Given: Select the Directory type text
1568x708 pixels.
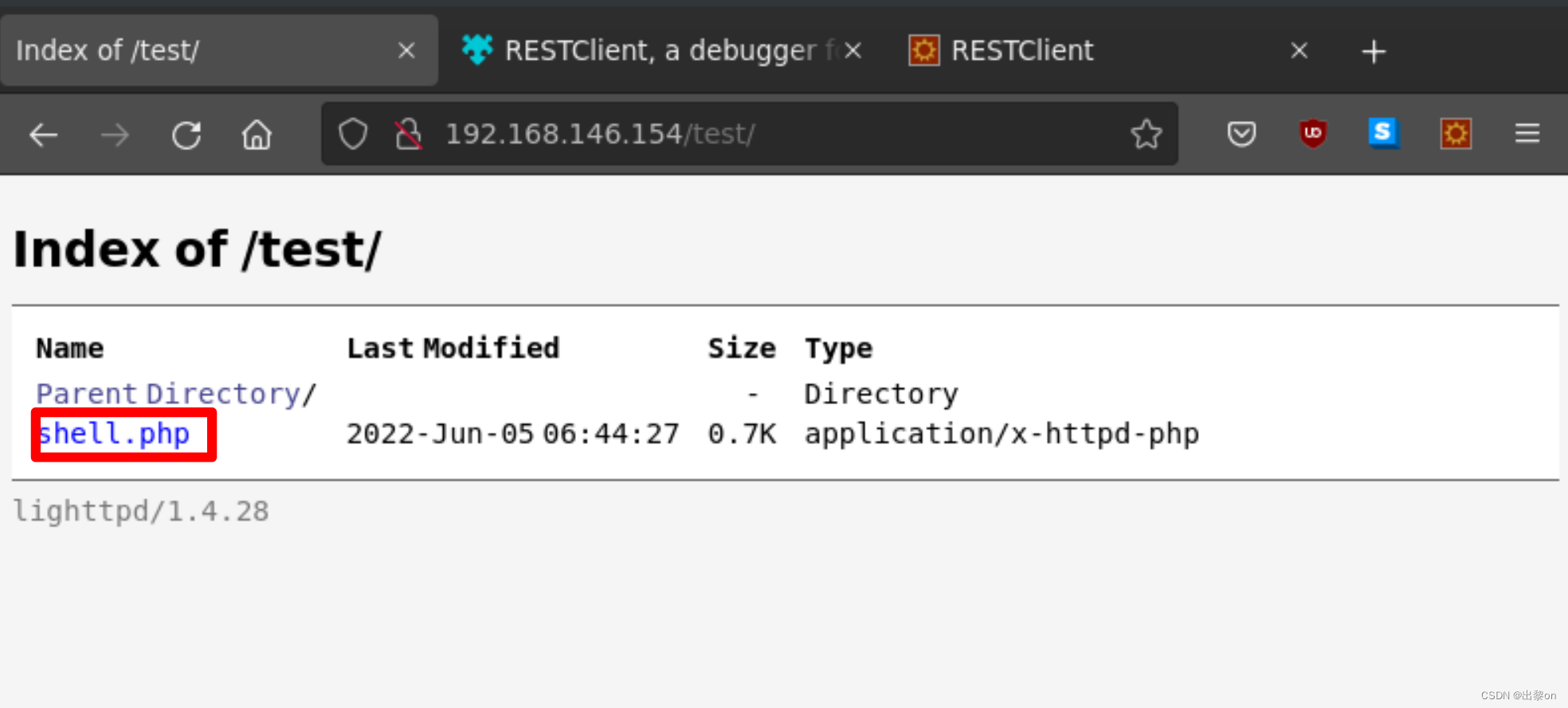Looking at the screenshot, I should point(881,394).
